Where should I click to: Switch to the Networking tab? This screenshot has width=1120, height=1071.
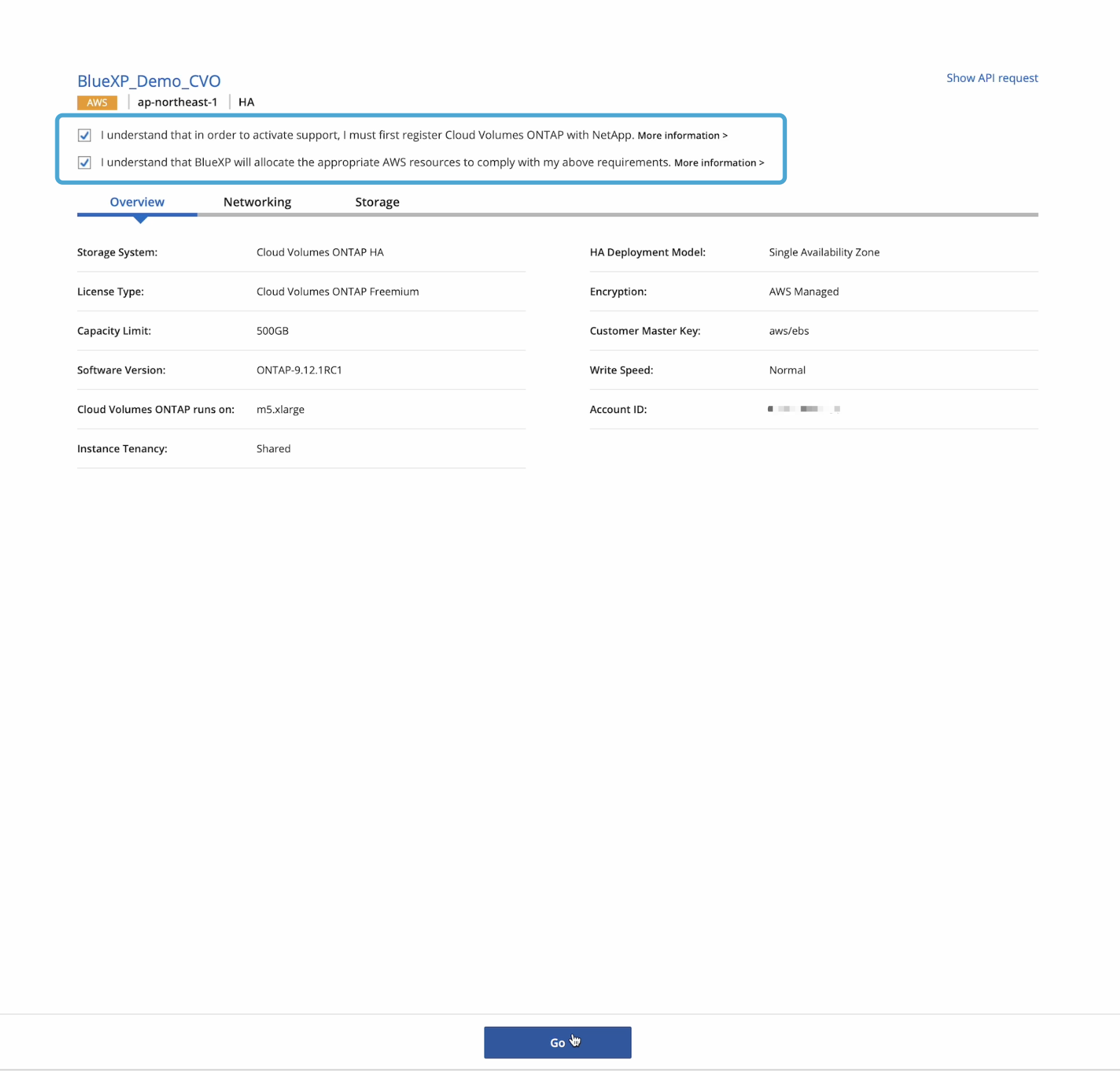258,202
